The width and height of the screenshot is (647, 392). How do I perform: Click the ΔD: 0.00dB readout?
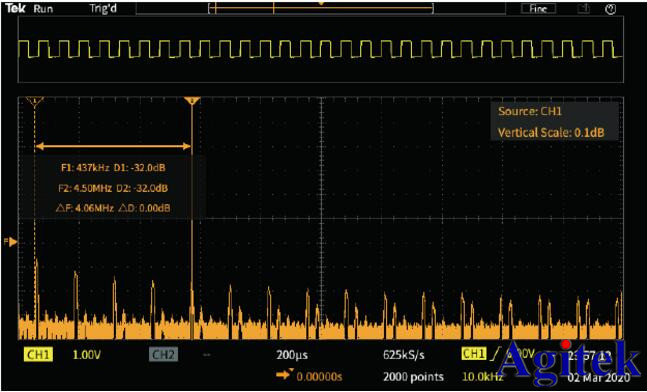[x=144, y=208]
